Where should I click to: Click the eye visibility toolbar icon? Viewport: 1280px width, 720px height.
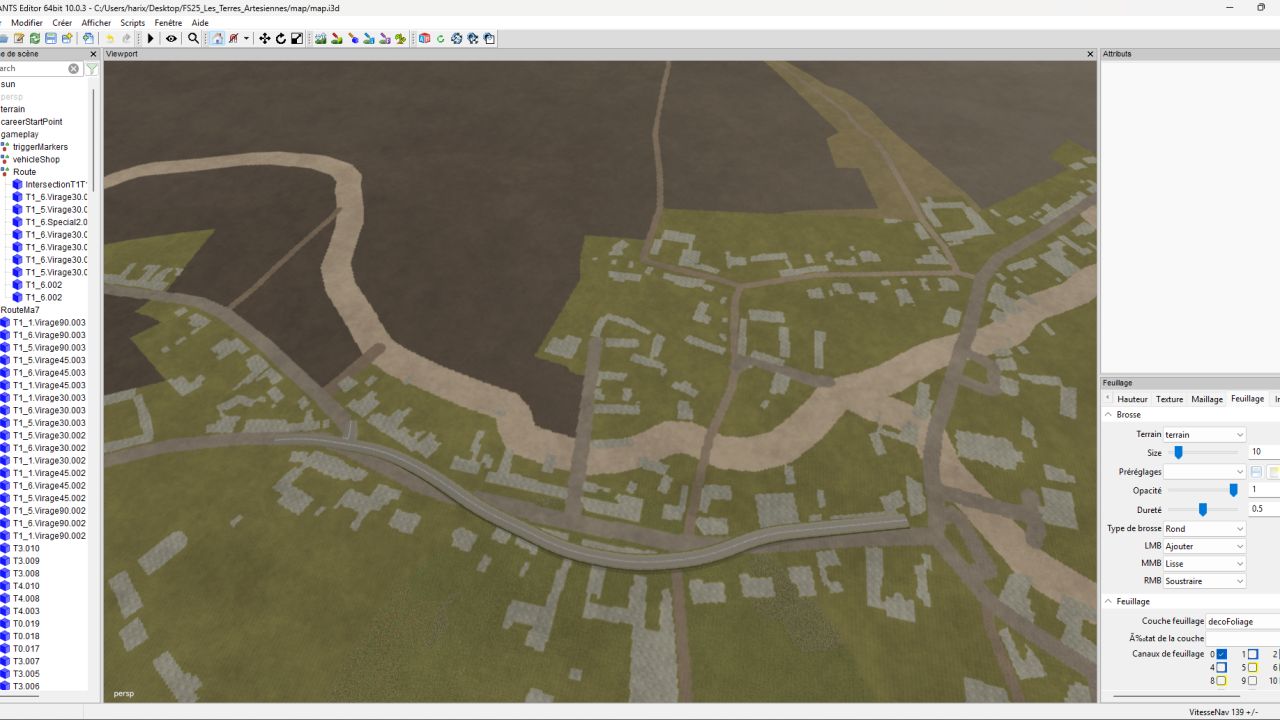(171, 39)
